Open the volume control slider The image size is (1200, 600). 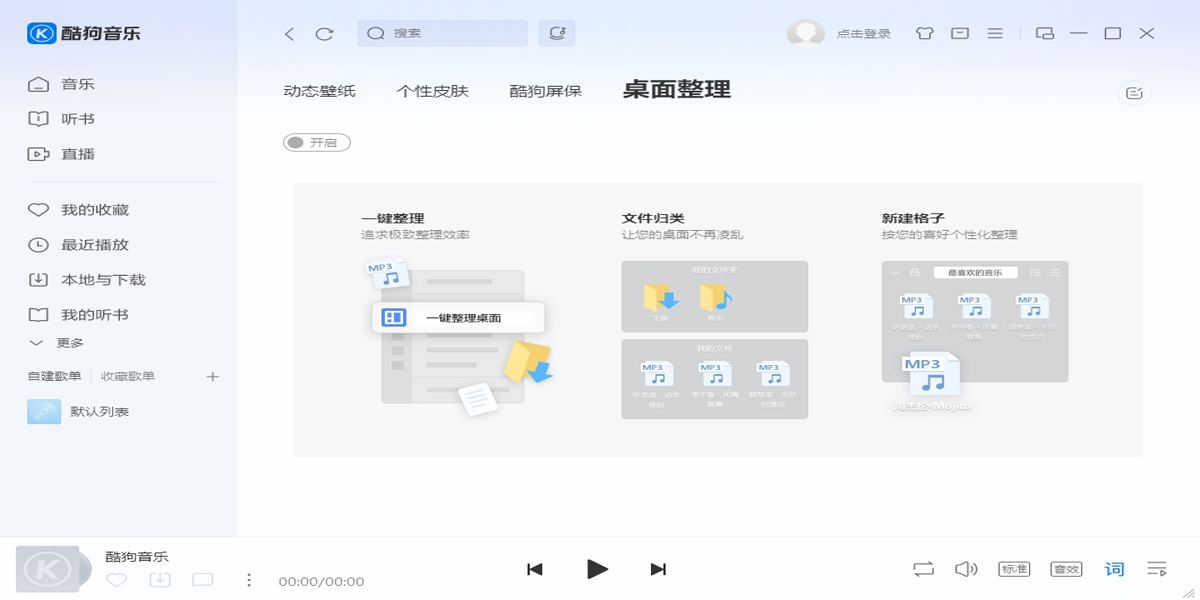click(966, 568)
